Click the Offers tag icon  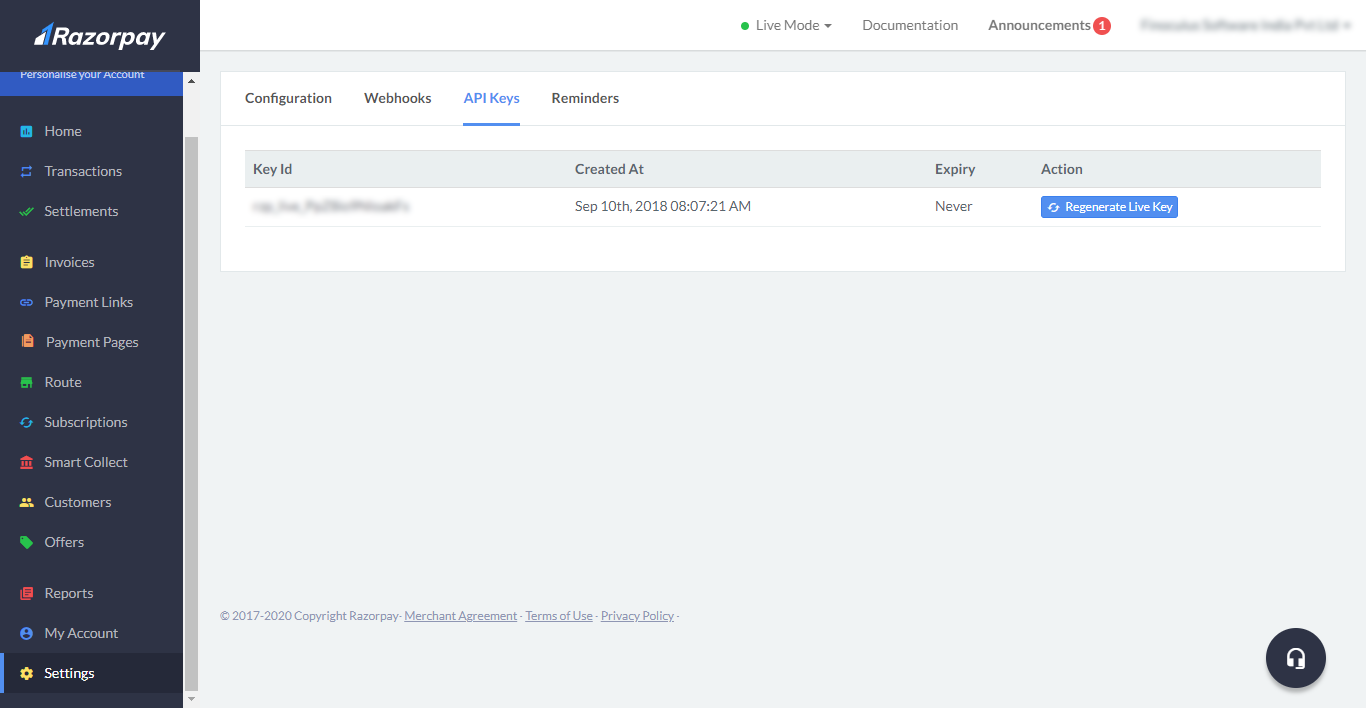(x=27, y=542)
